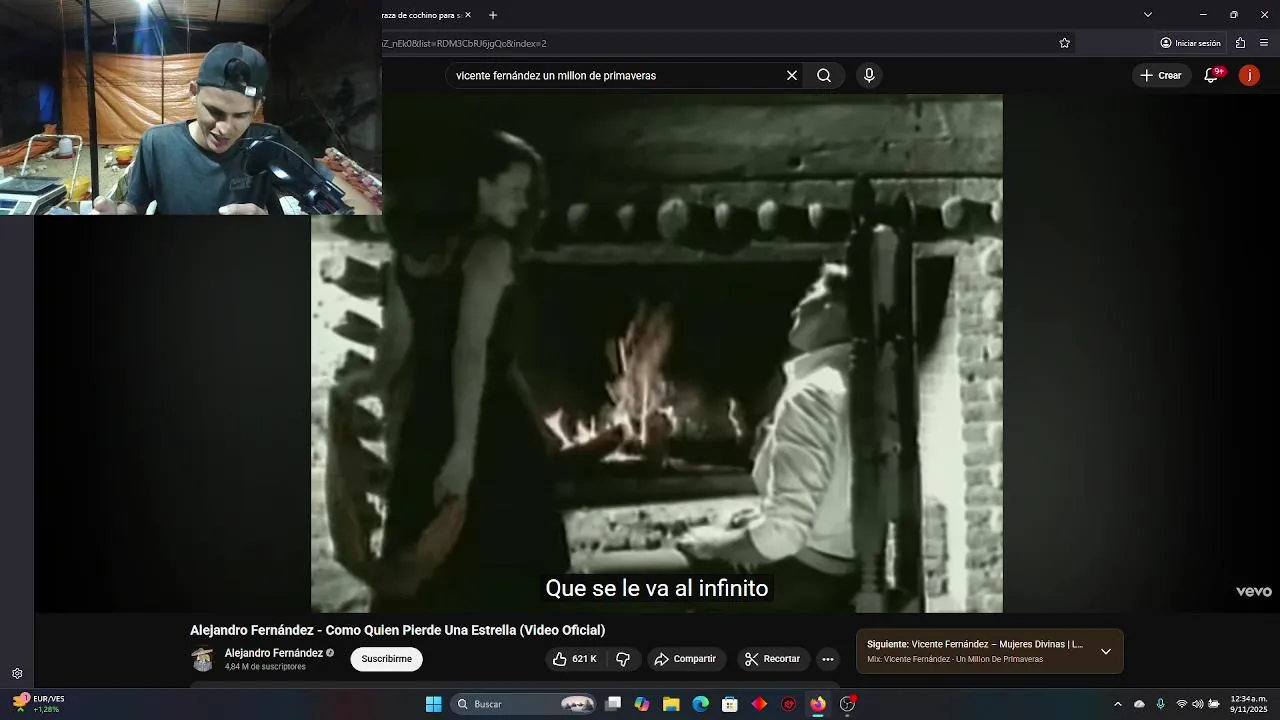Open the browser extensions icon

[x=1240, y=43]
